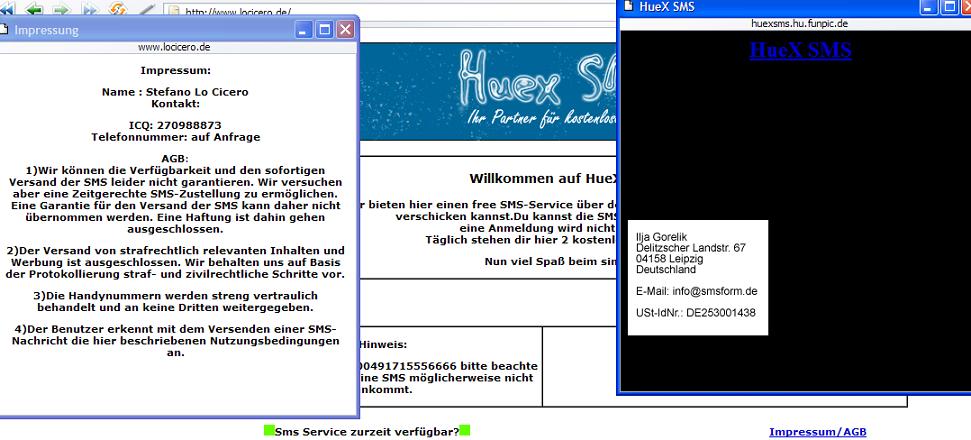Click AGB paragraph 4 about Nutzungsbedingungen
The image size is (971, 440).
[x=175, y=340]
